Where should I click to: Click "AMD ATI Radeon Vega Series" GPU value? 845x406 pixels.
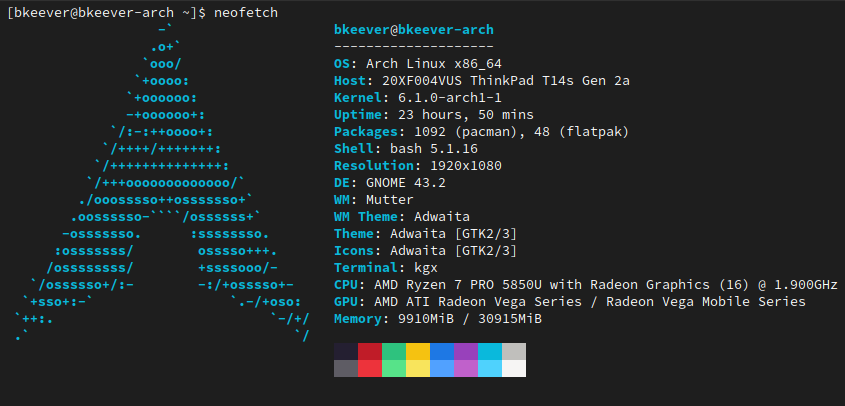(478, 302)
